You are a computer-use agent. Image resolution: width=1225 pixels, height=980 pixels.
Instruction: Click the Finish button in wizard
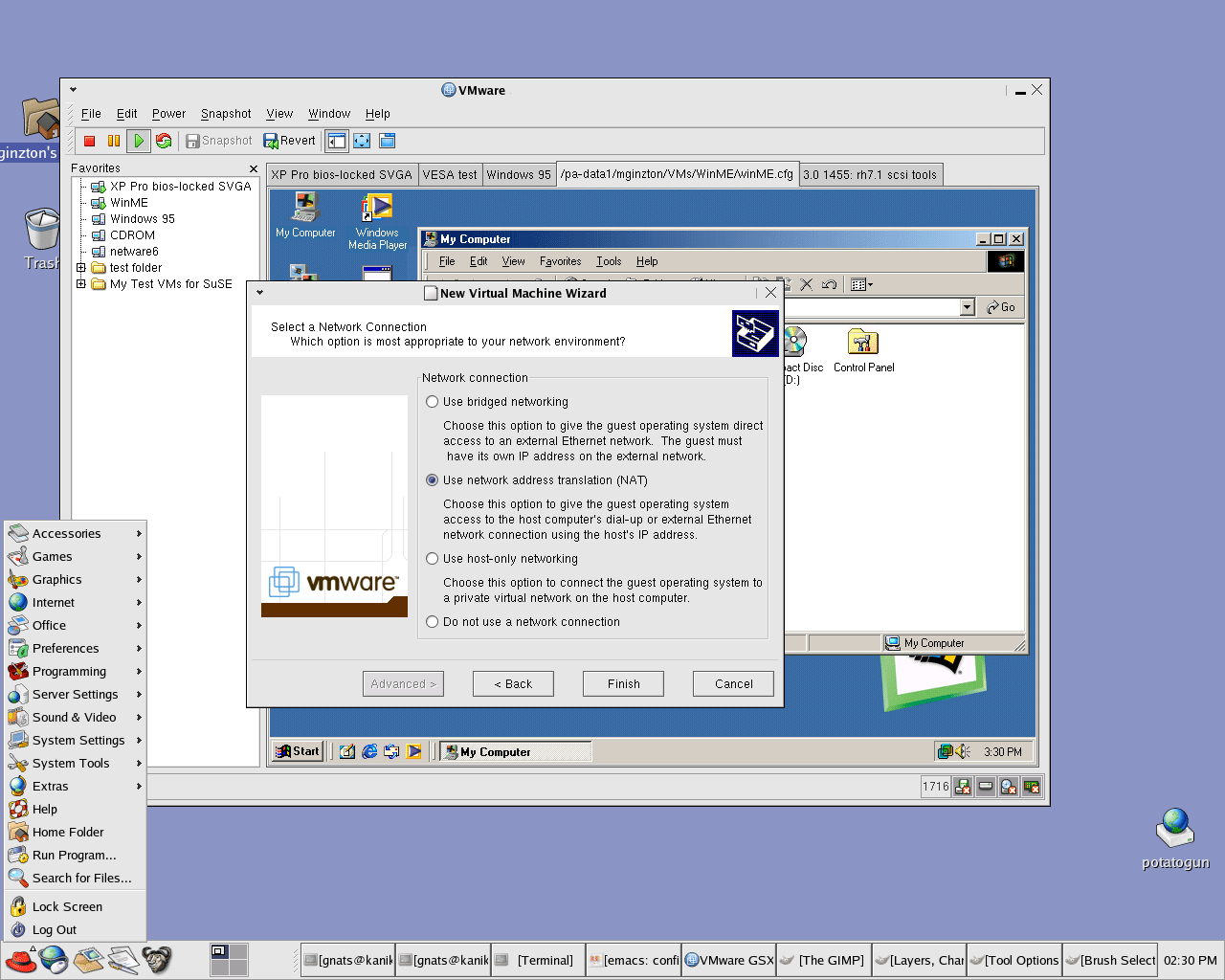pyautogui.click(x=623, y=684)
